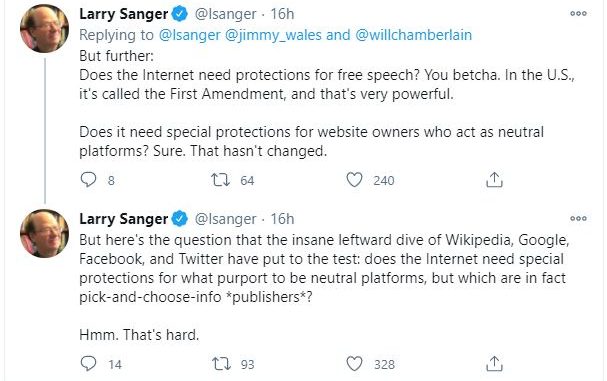Open the @jimmy_wales mention link
607x381 pixels.
coord(273,35)
